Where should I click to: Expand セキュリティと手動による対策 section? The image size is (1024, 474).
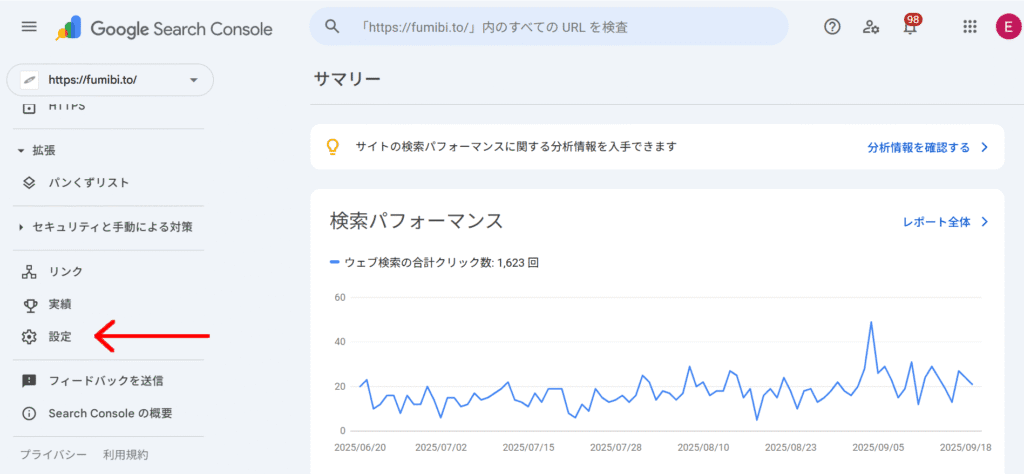pos(106,227)
